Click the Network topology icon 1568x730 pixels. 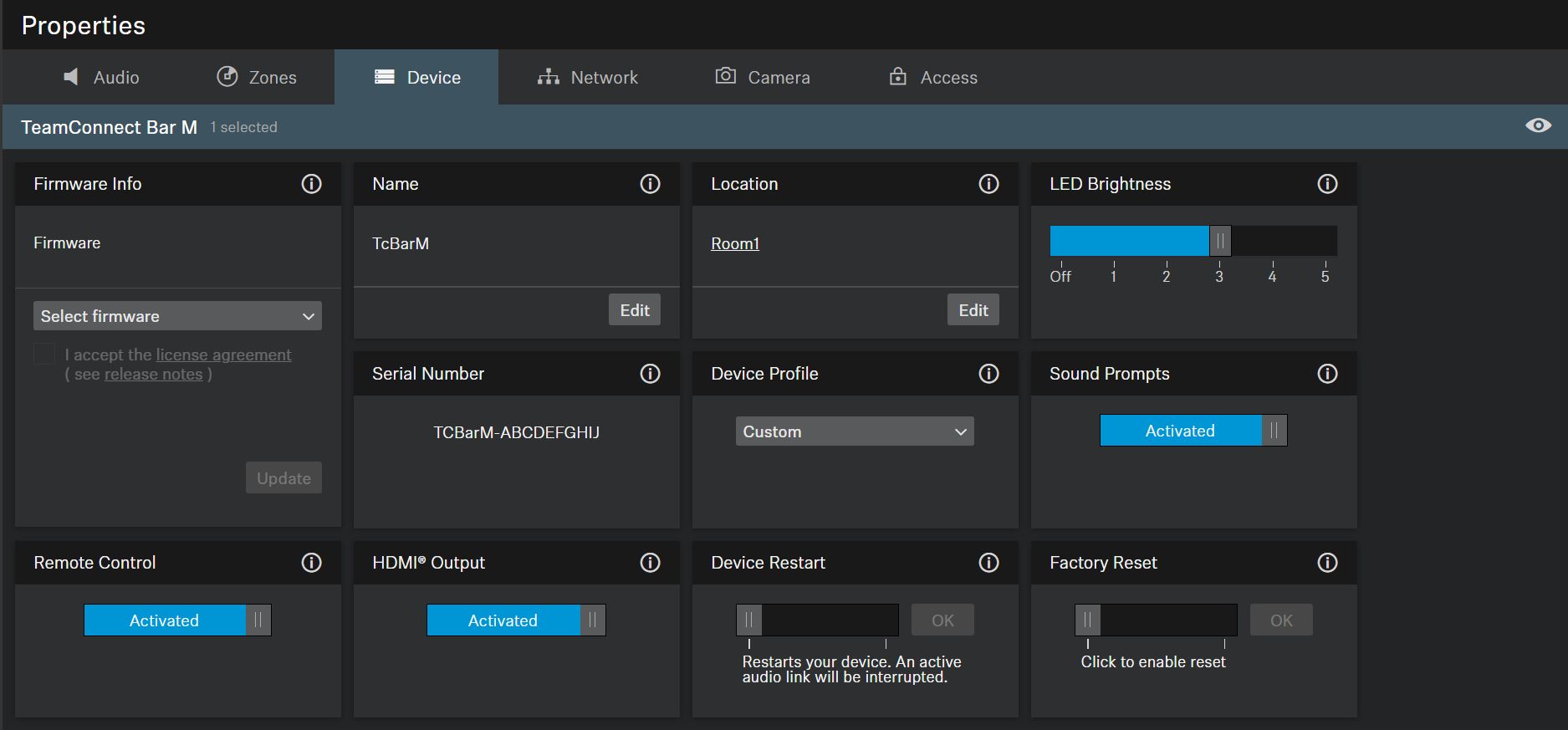(x=549, y=77)
